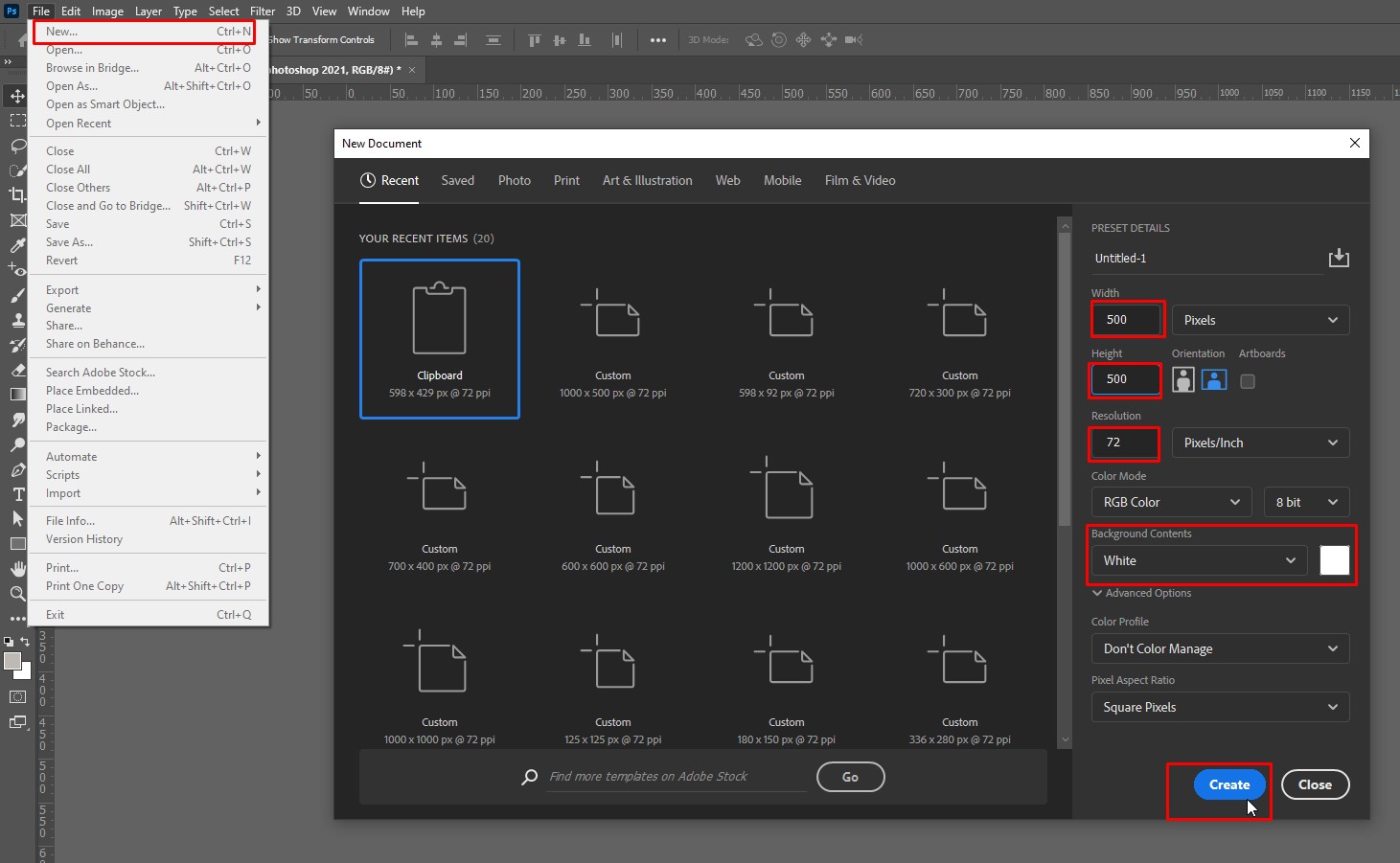Set orientation to portrait
This screenshot has width=1400, height=863.
pos(1183,380)
